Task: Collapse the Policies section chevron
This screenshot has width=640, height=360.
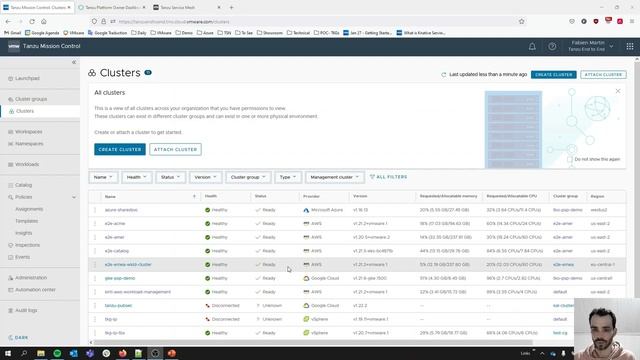Action: tap(74, 197)
